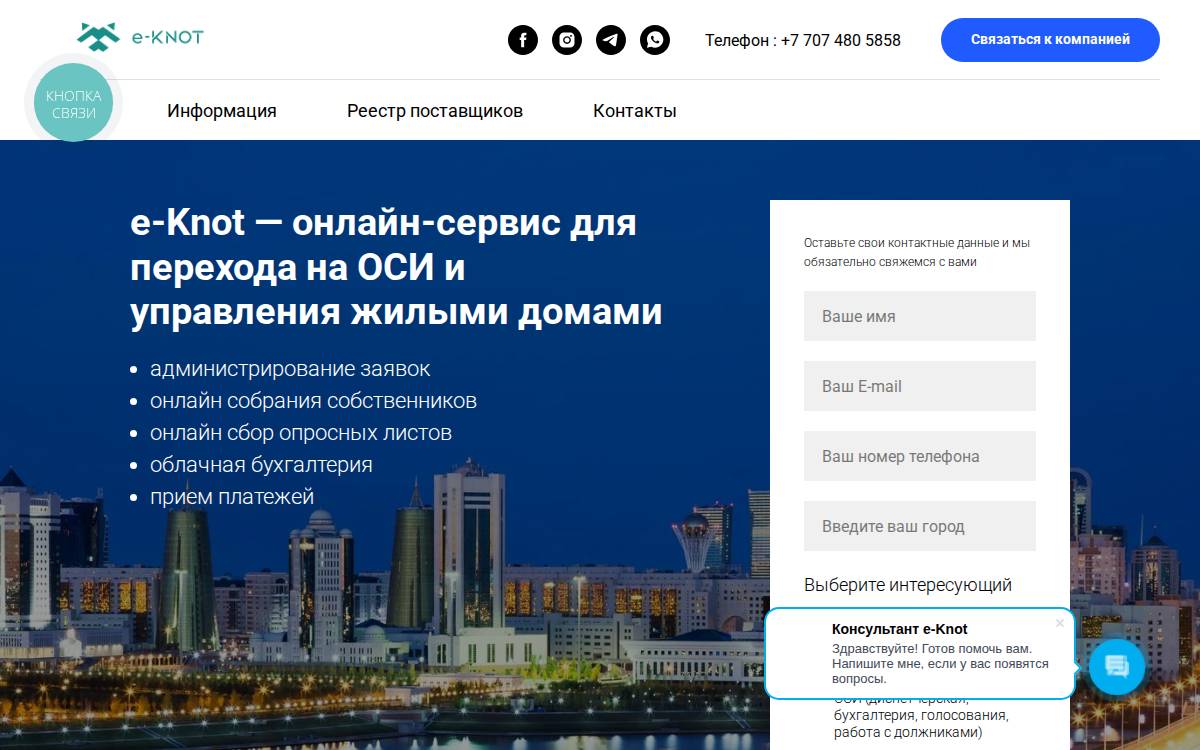Screen dimensions: 1200x750
Task: Click the text онлайн собрания собственников
Action: click(x=313, y=401)
